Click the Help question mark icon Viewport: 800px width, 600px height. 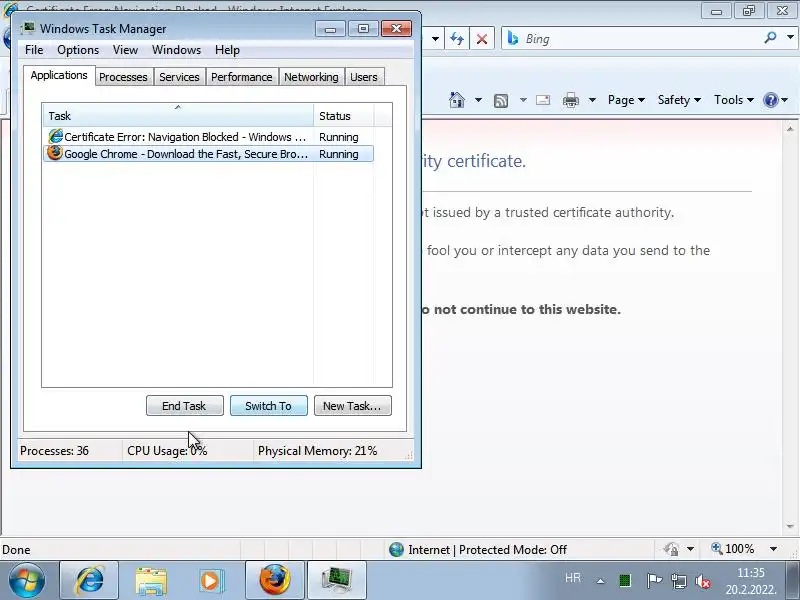click(x=771, y=100)
